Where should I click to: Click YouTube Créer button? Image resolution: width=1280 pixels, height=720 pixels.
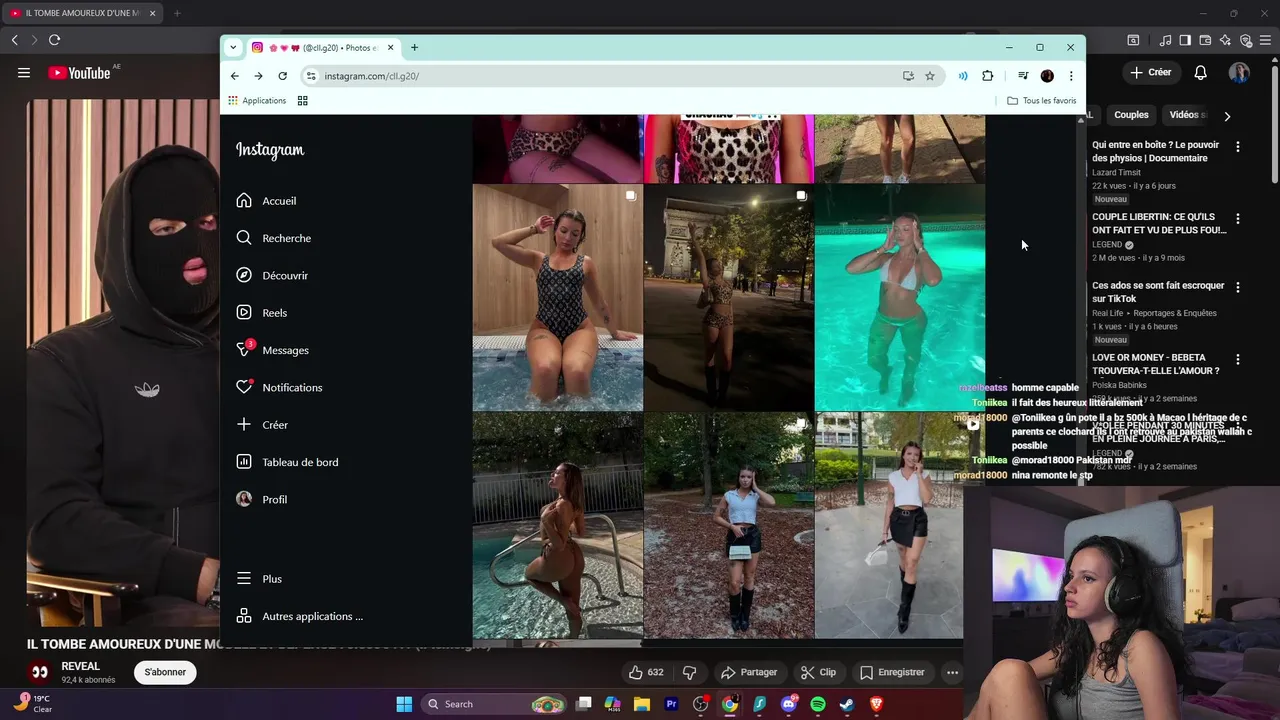[x=1150, y=72]
